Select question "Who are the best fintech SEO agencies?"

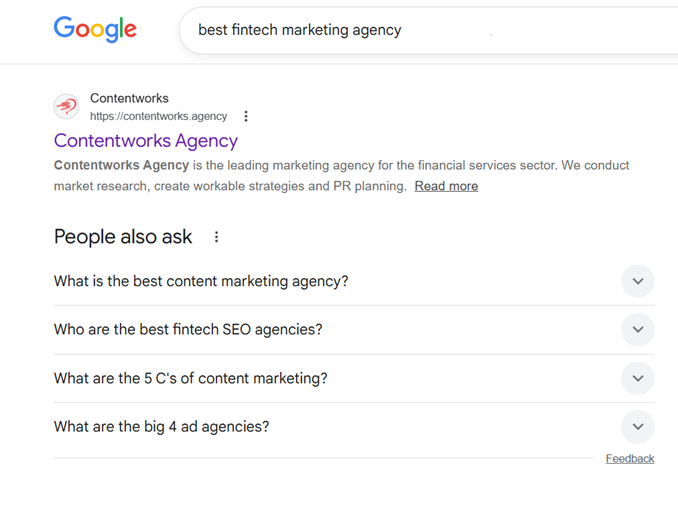click(x=188, y=330)
